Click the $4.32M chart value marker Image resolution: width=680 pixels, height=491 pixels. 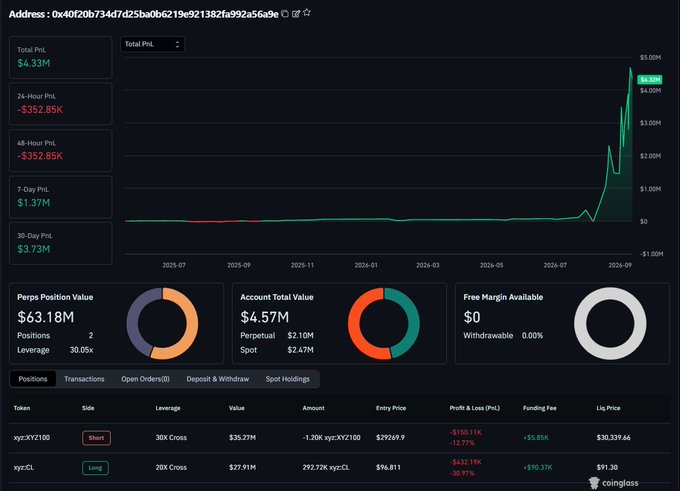(650, 80)
